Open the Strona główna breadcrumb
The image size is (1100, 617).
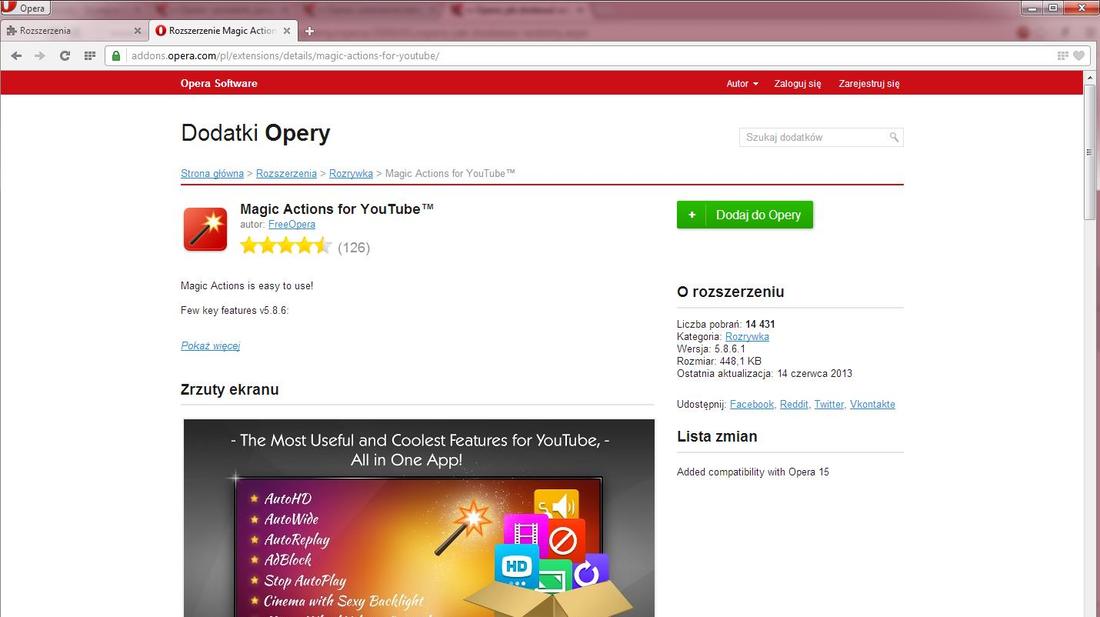coord(212,173)
